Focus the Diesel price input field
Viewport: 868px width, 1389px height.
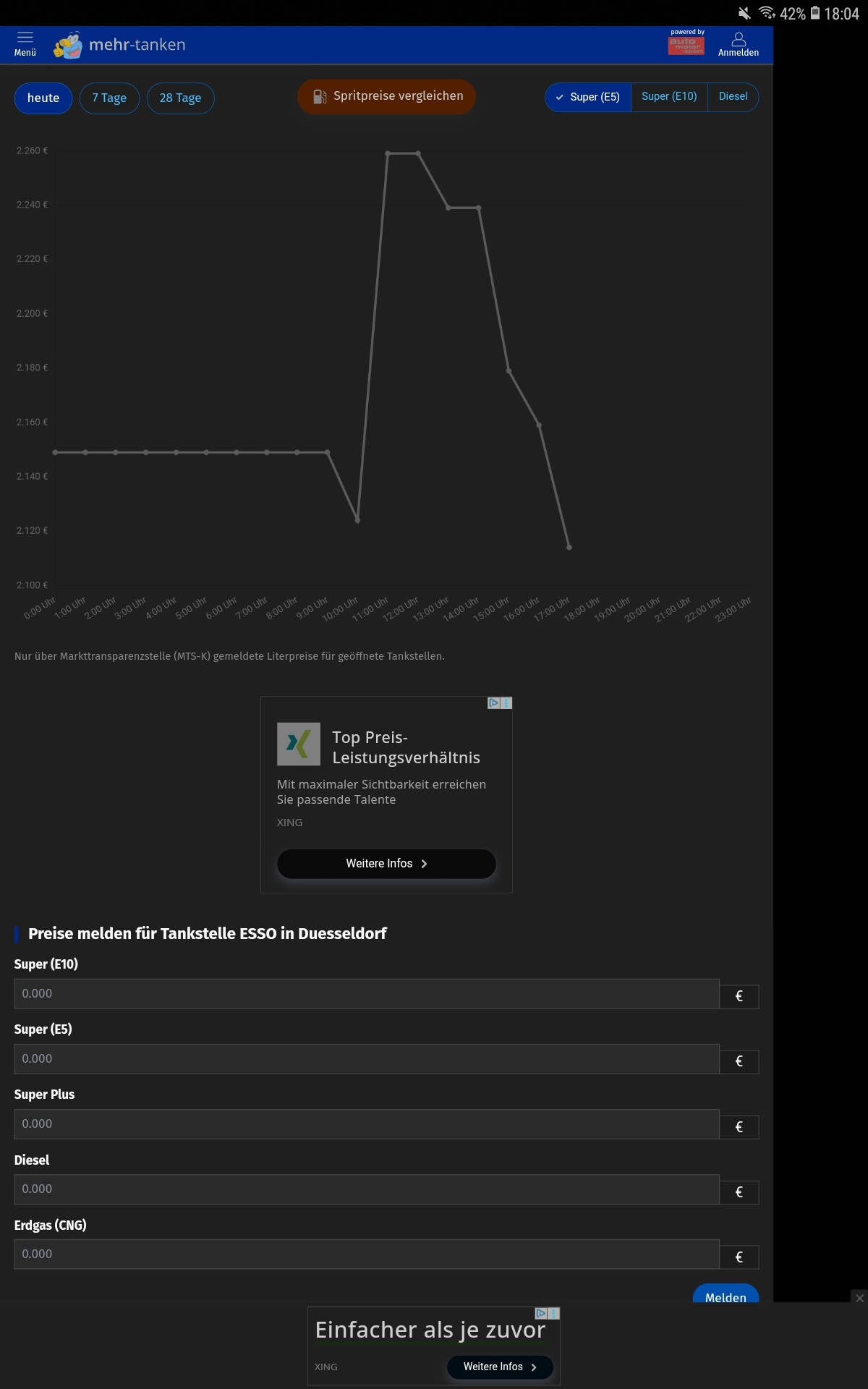[x=366, y=1189]
